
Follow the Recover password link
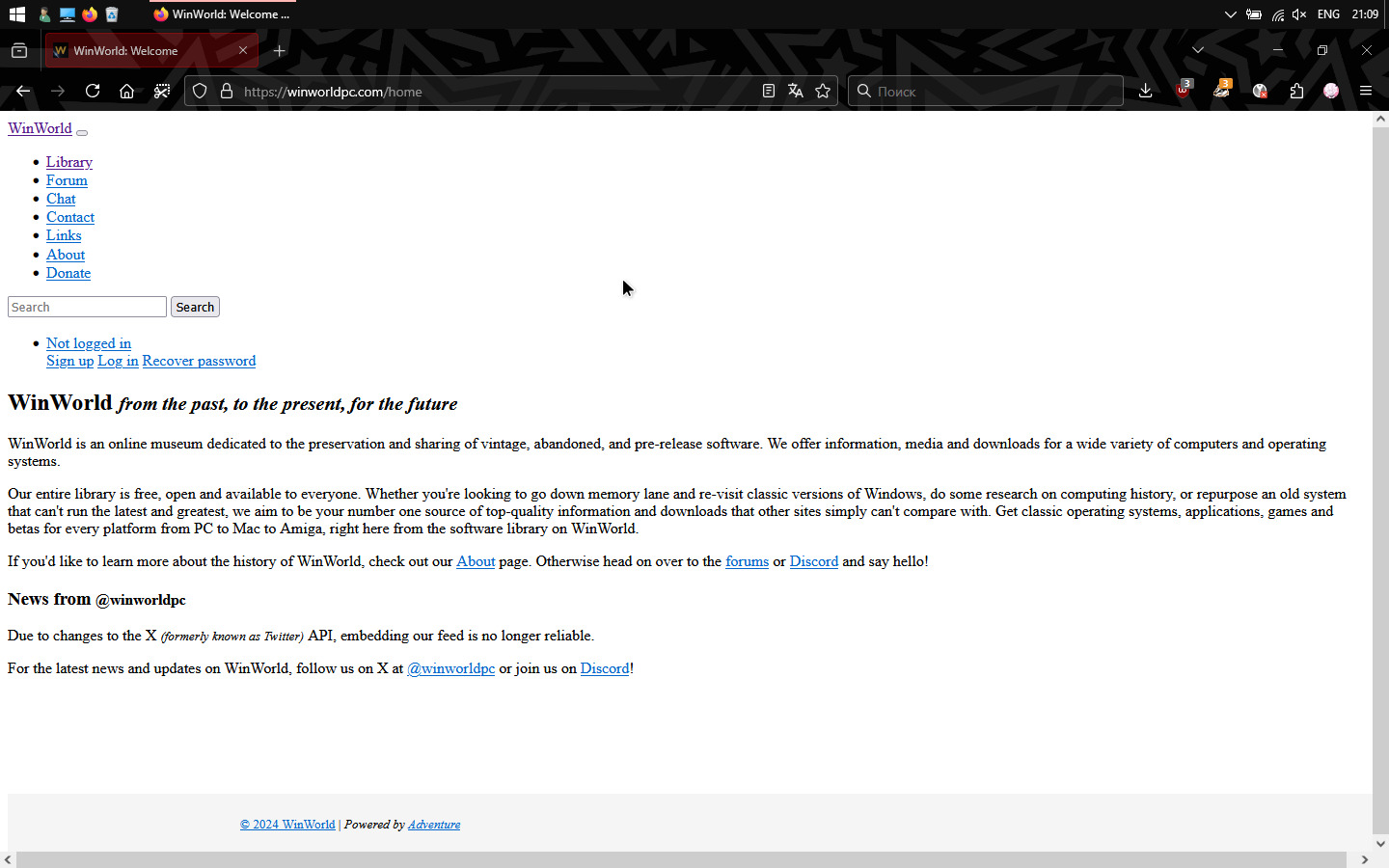tap(199, 361)
